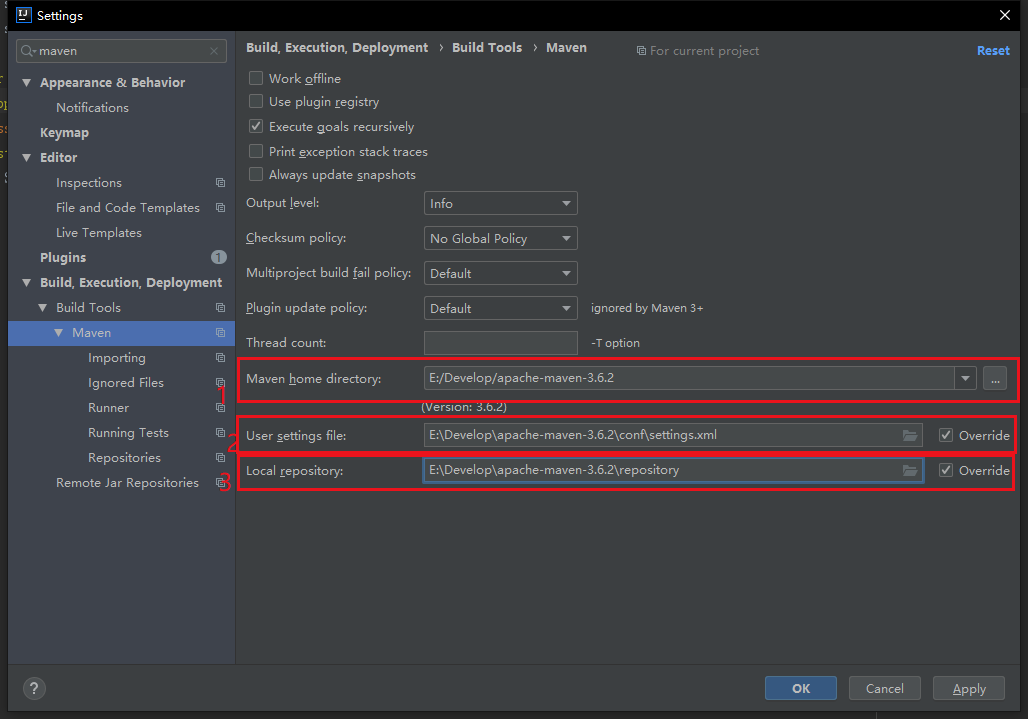This screenshot has height=719, width=1028.
Task: Click the Plugins update badge
Action: (x=218, y=258)
